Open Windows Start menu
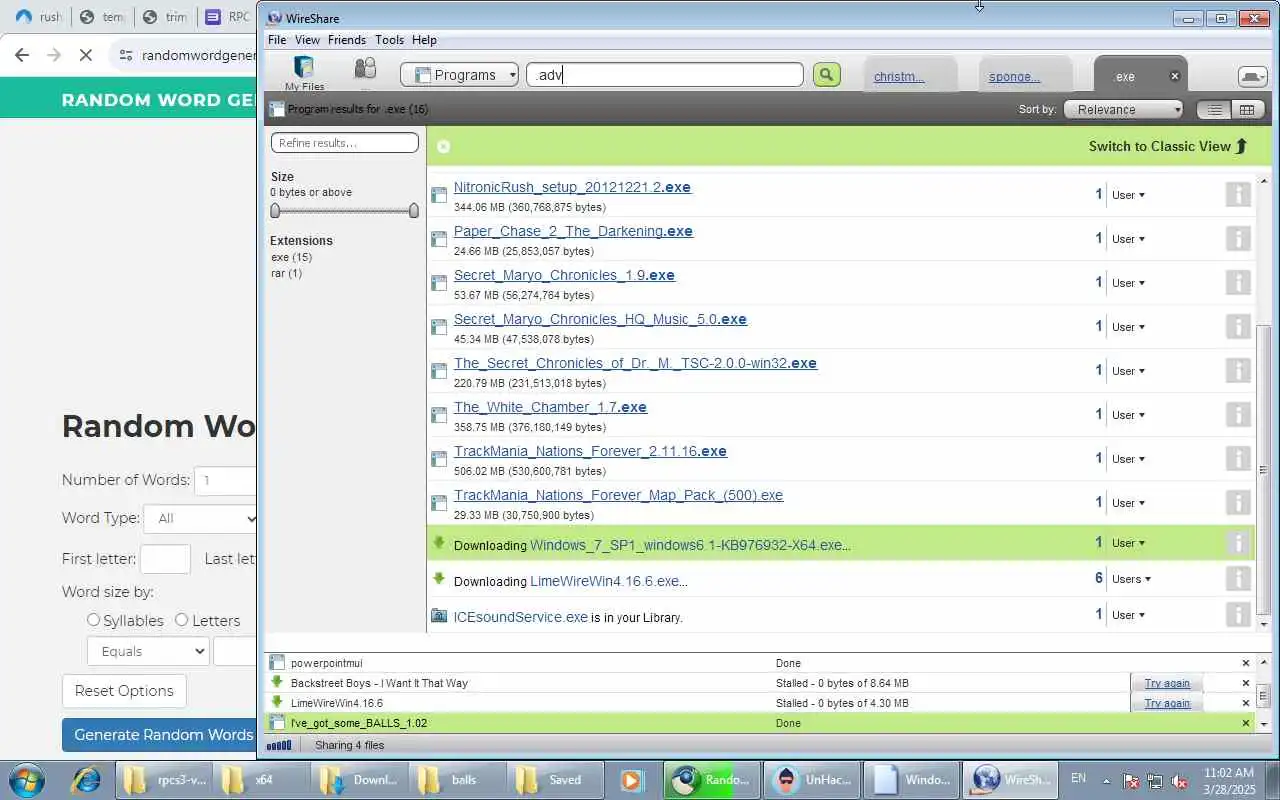Screen dimensions: 1280x800 (x=26, y=780)
